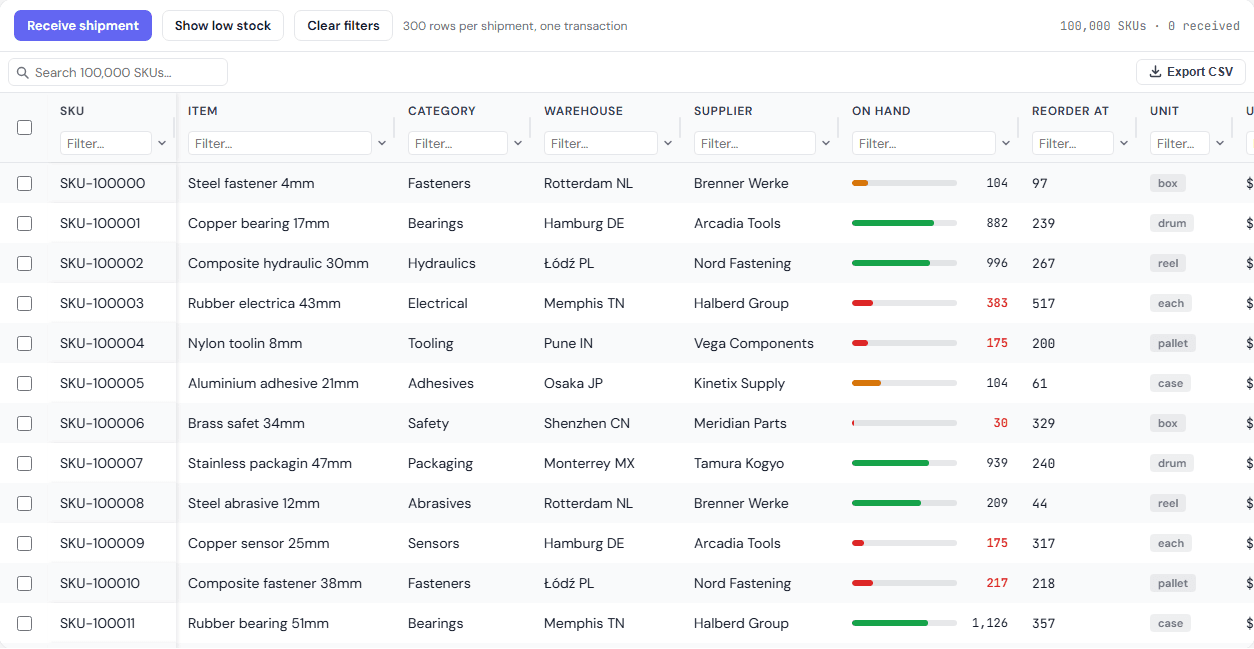Click the Tamura Kogyo supplier cell
This screenshot has height=649, width=1254.
(x=739, y=463)
